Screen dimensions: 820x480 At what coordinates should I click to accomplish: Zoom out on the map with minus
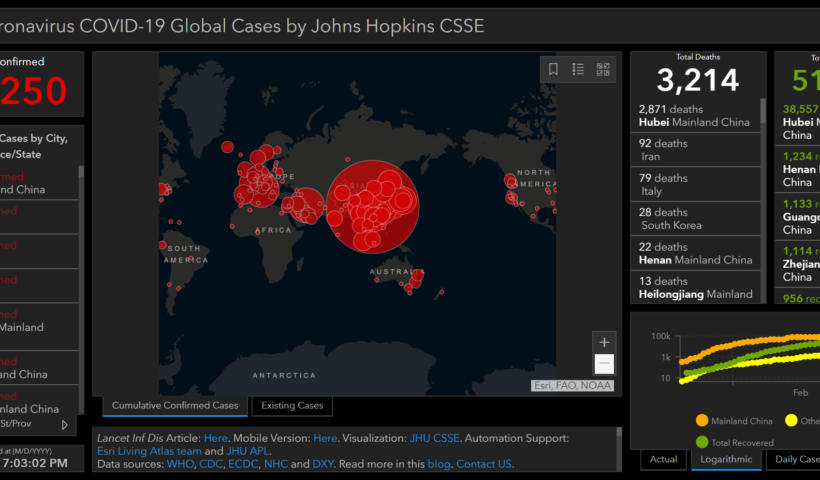[x=604, y=364]
